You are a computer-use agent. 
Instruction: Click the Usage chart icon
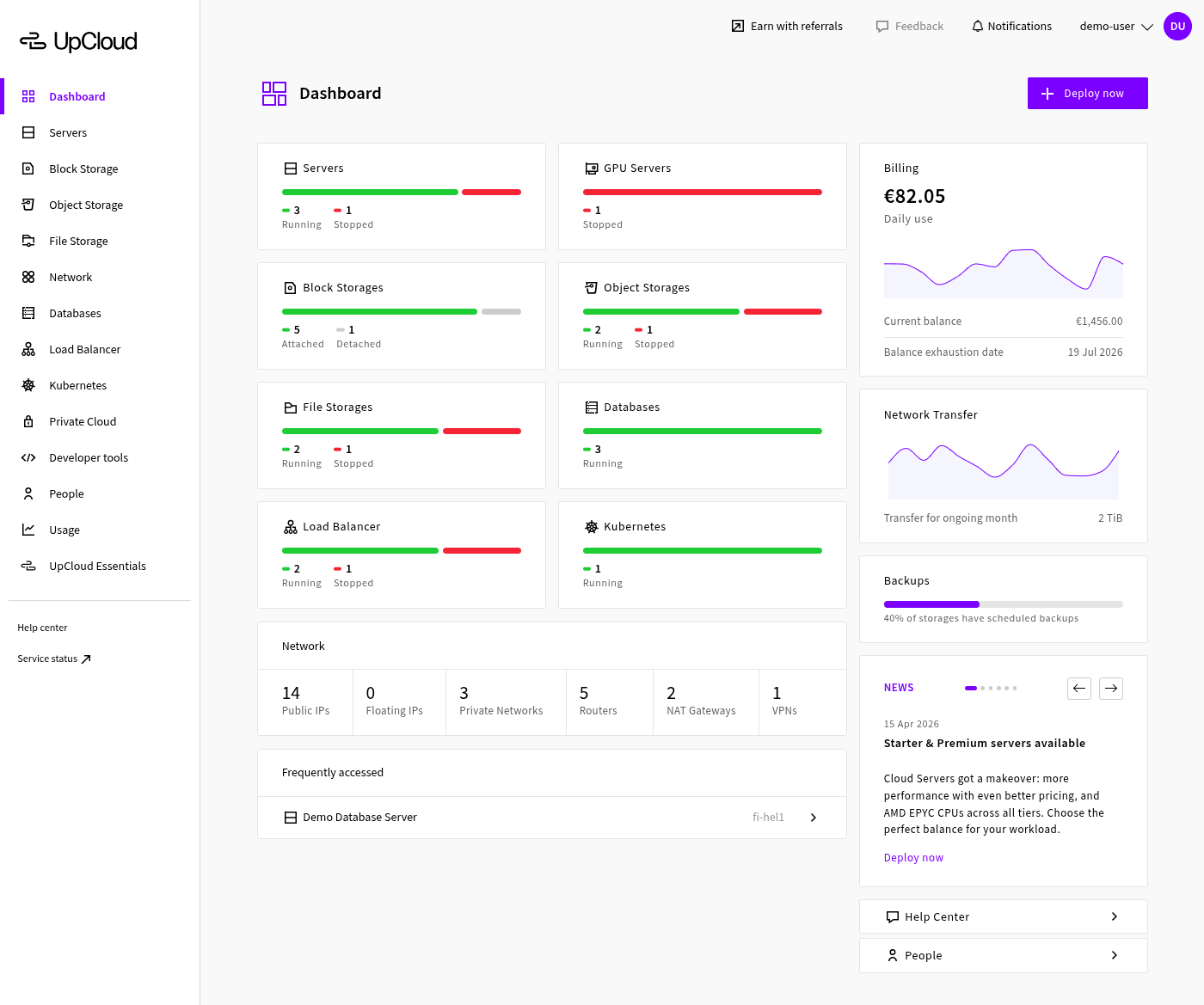28,530
